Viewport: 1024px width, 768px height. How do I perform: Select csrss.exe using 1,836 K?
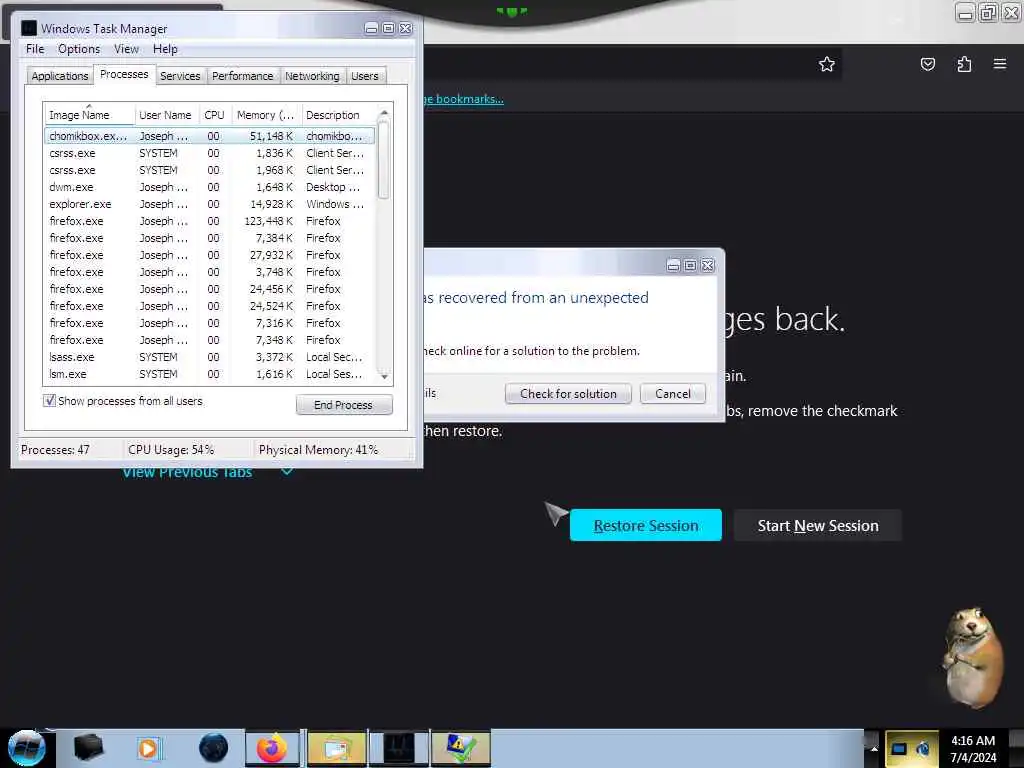pos(210,153)
